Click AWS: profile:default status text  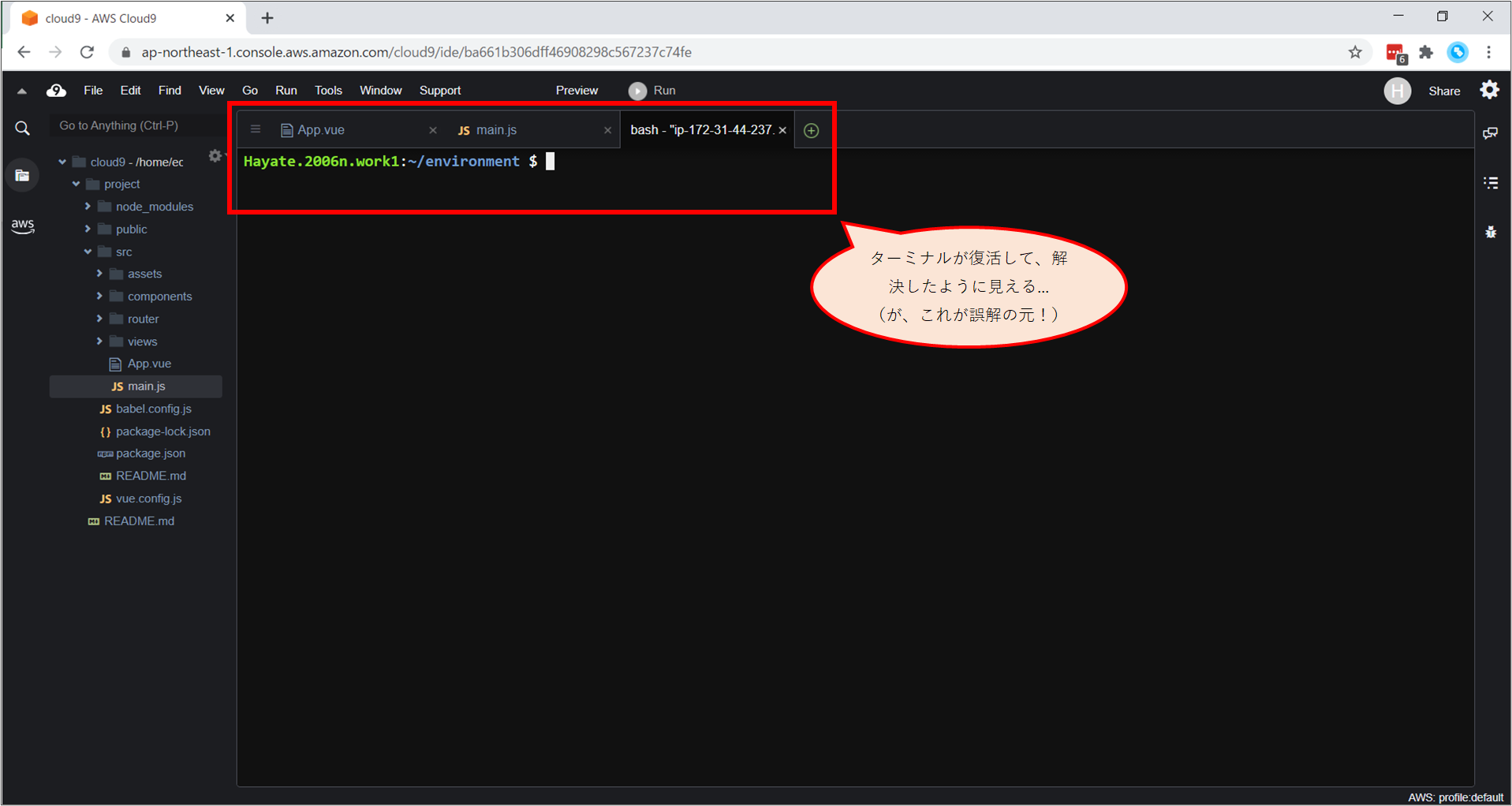click(1454, 797)
